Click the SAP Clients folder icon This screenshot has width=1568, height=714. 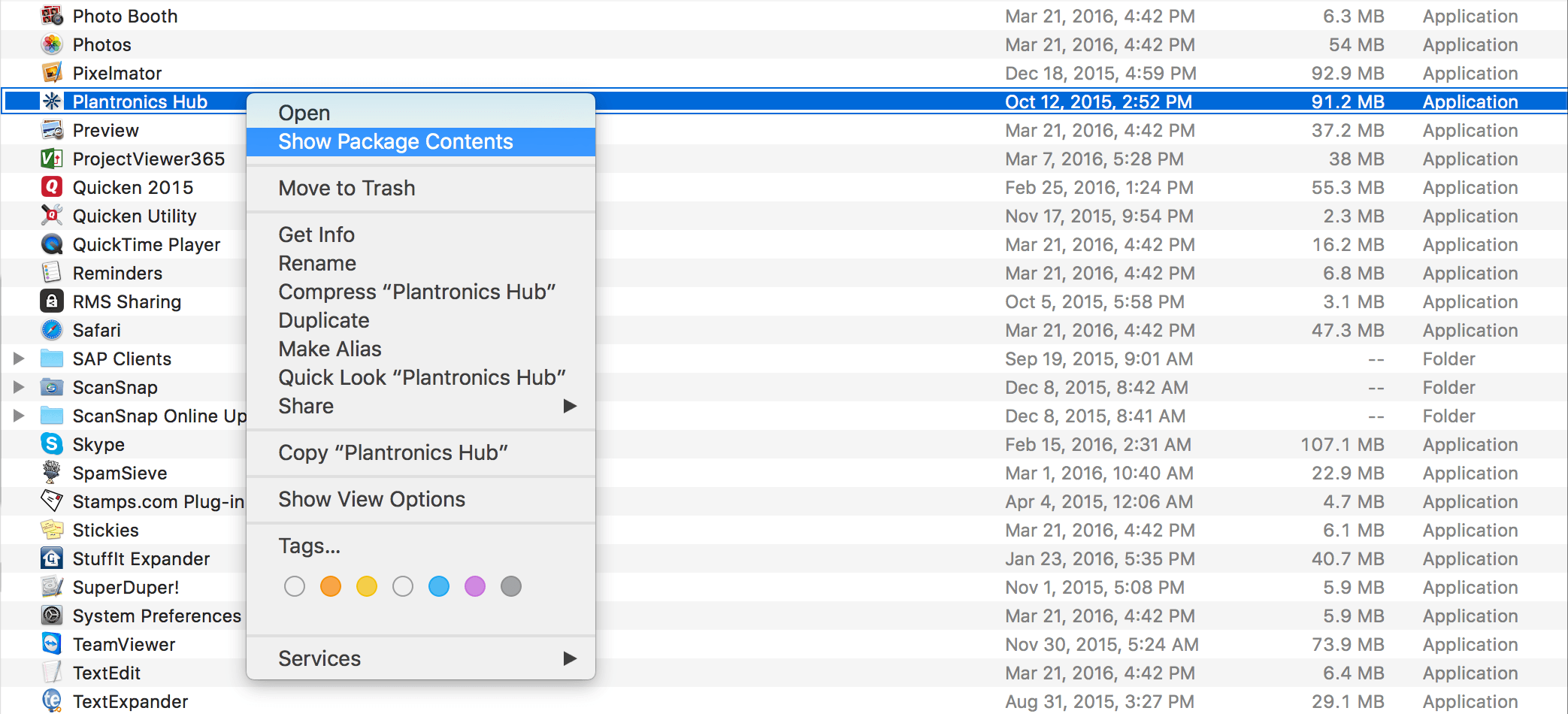point(52,359)
